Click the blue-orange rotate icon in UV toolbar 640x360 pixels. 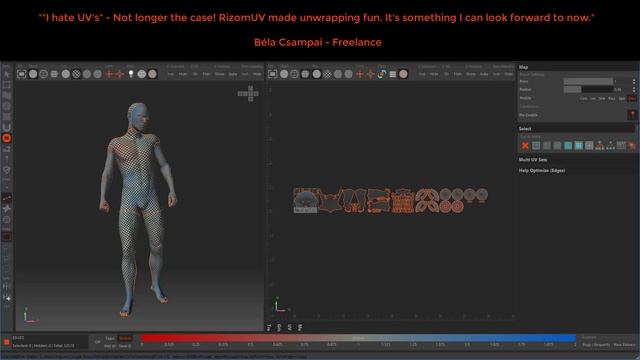[382, 74]
